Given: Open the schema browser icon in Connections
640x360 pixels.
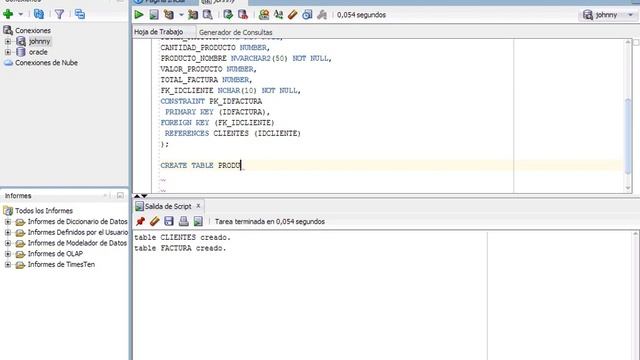Looking at the screenshot, I should pos(80,14).
